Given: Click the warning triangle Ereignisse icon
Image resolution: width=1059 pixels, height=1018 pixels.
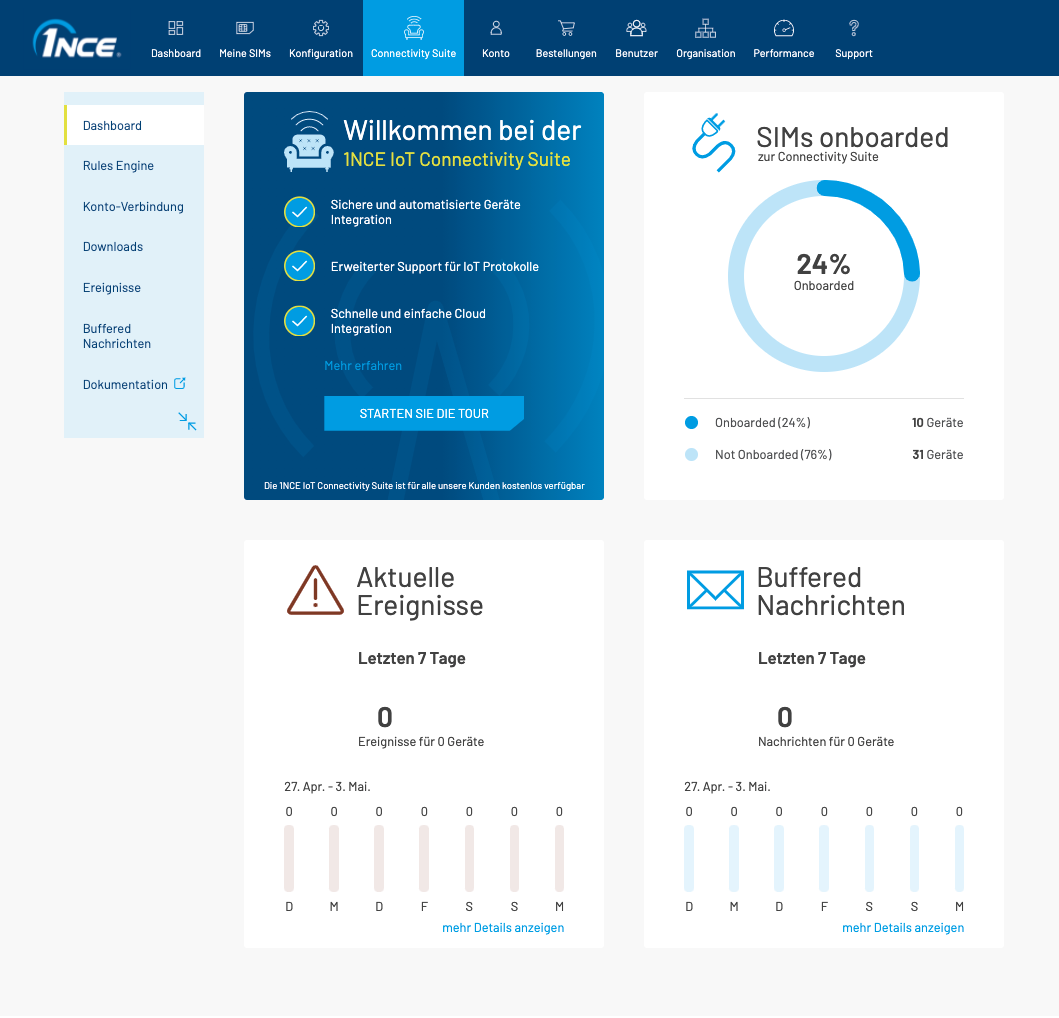Looking at the screenshot, I should pos(315,590).
